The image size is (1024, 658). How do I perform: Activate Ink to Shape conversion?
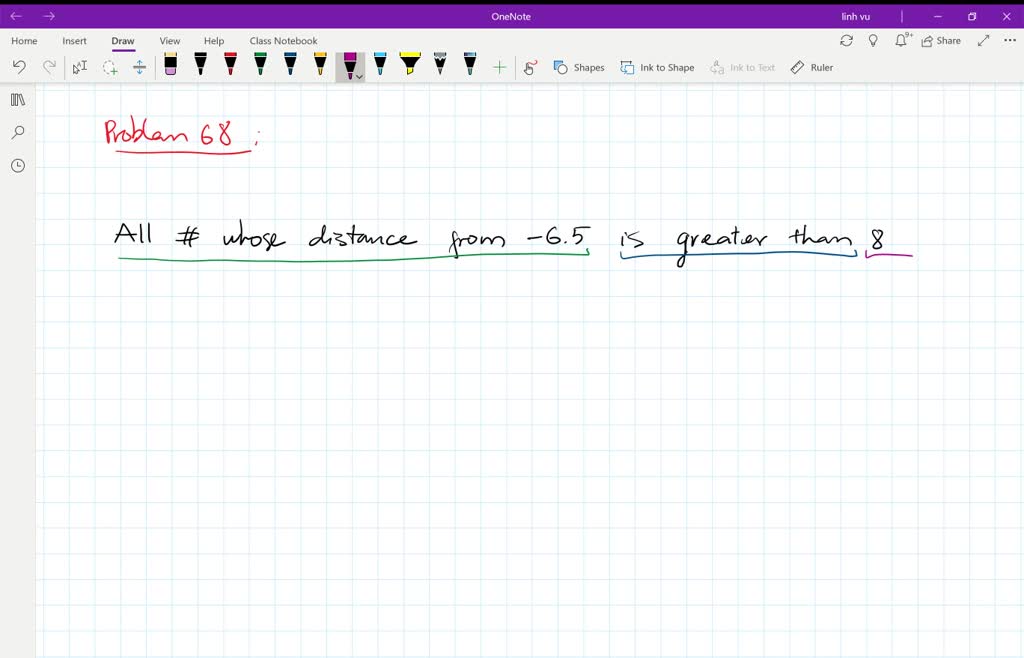(658, 67)
